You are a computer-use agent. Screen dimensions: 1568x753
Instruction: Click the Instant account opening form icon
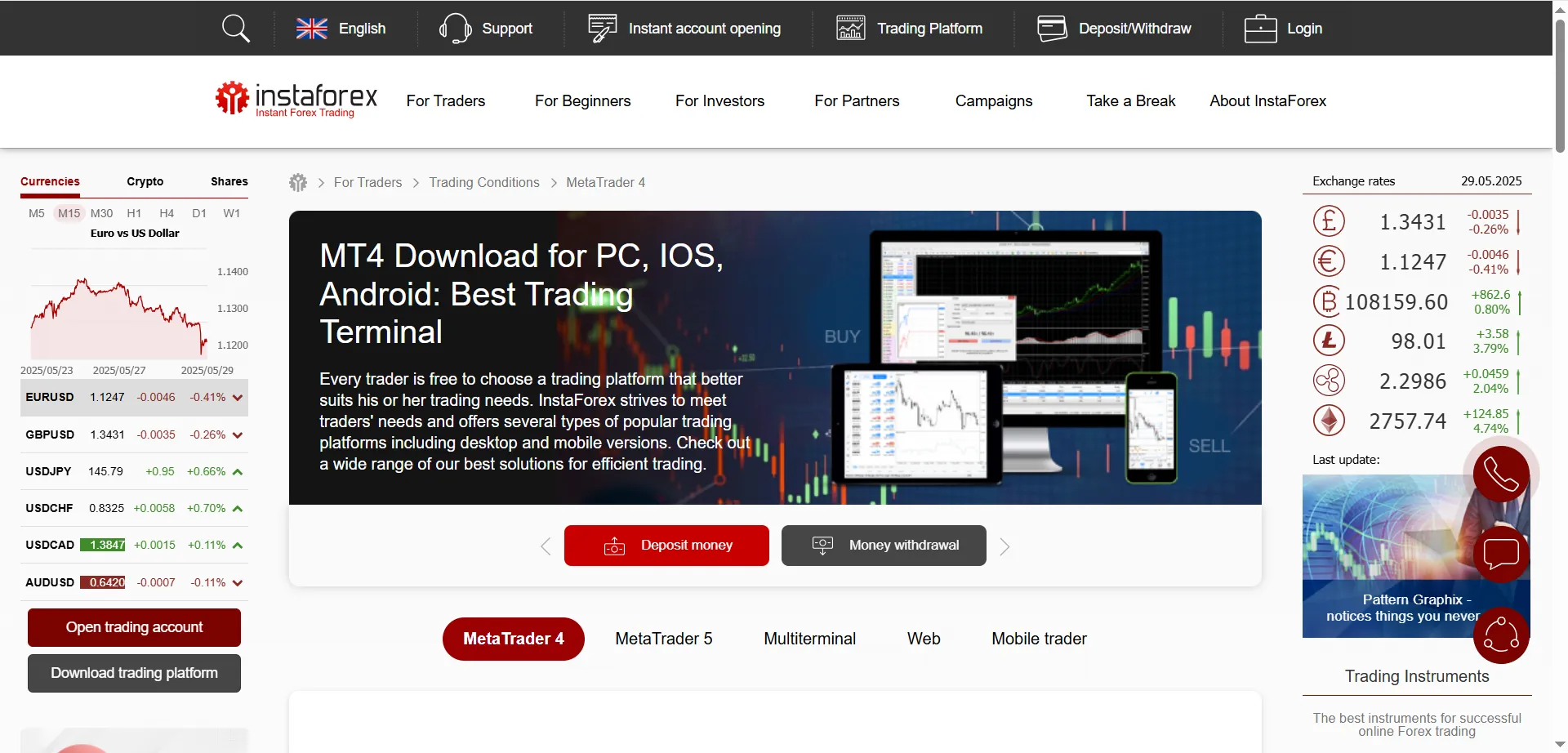[x=602, y=29]
